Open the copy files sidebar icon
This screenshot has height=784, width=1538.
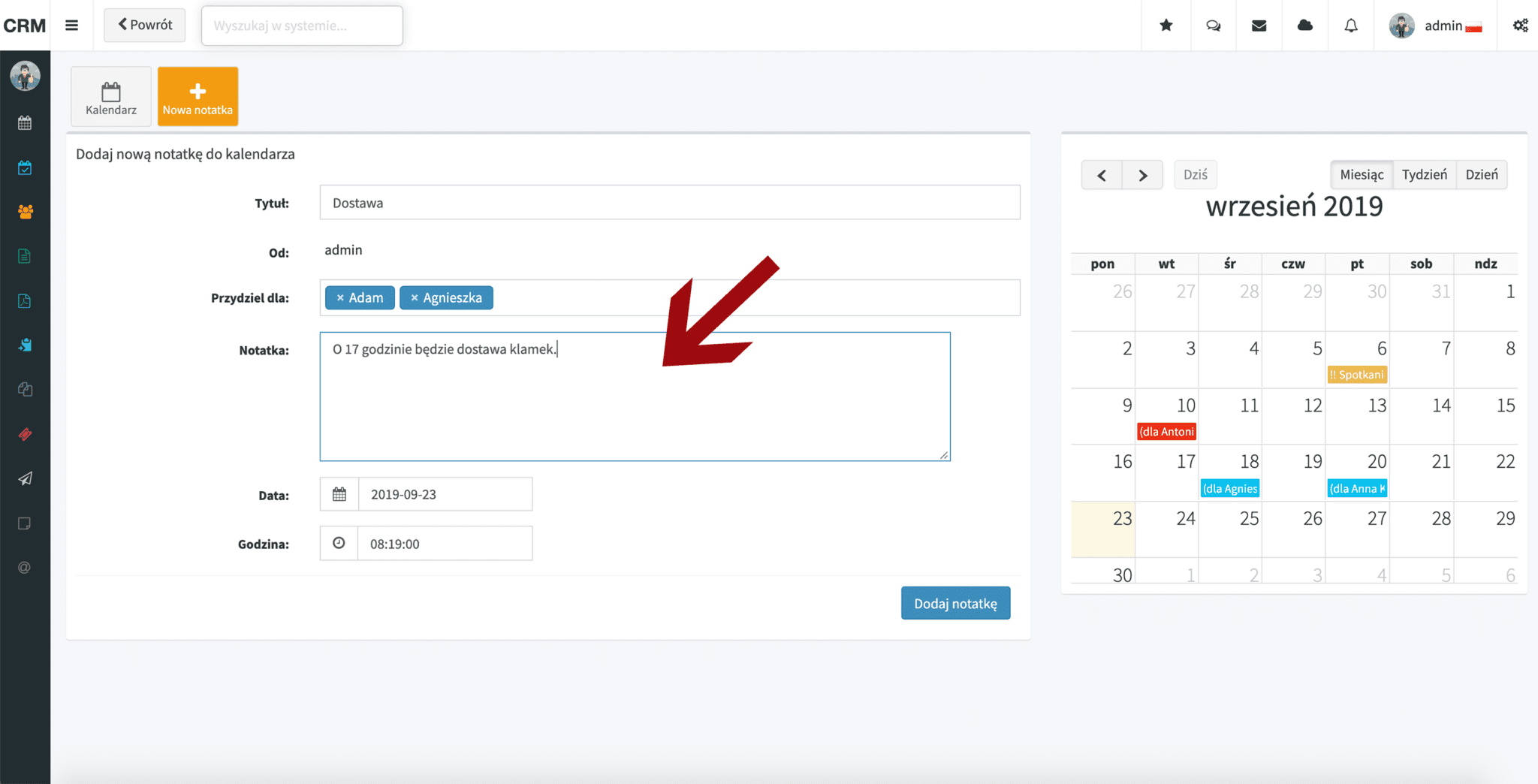[25, 389]
